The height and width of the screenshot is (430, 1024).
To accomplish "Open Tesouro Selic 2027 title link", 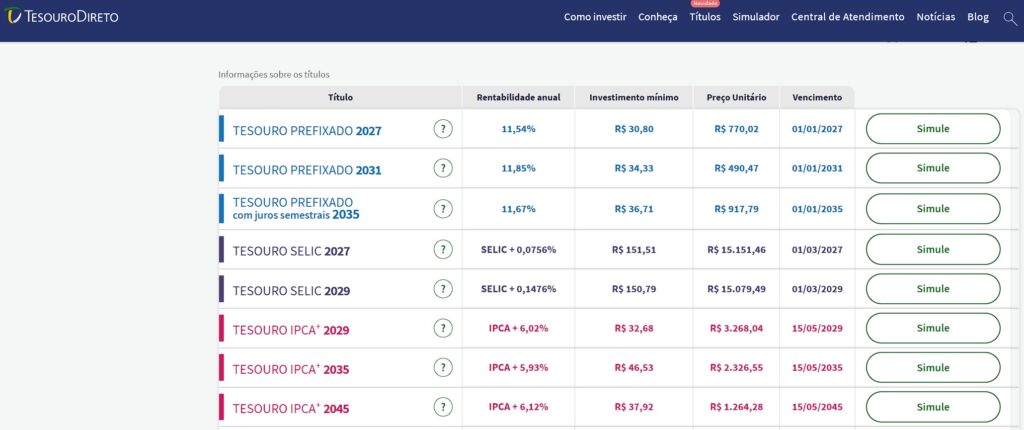I will [291, 251].
